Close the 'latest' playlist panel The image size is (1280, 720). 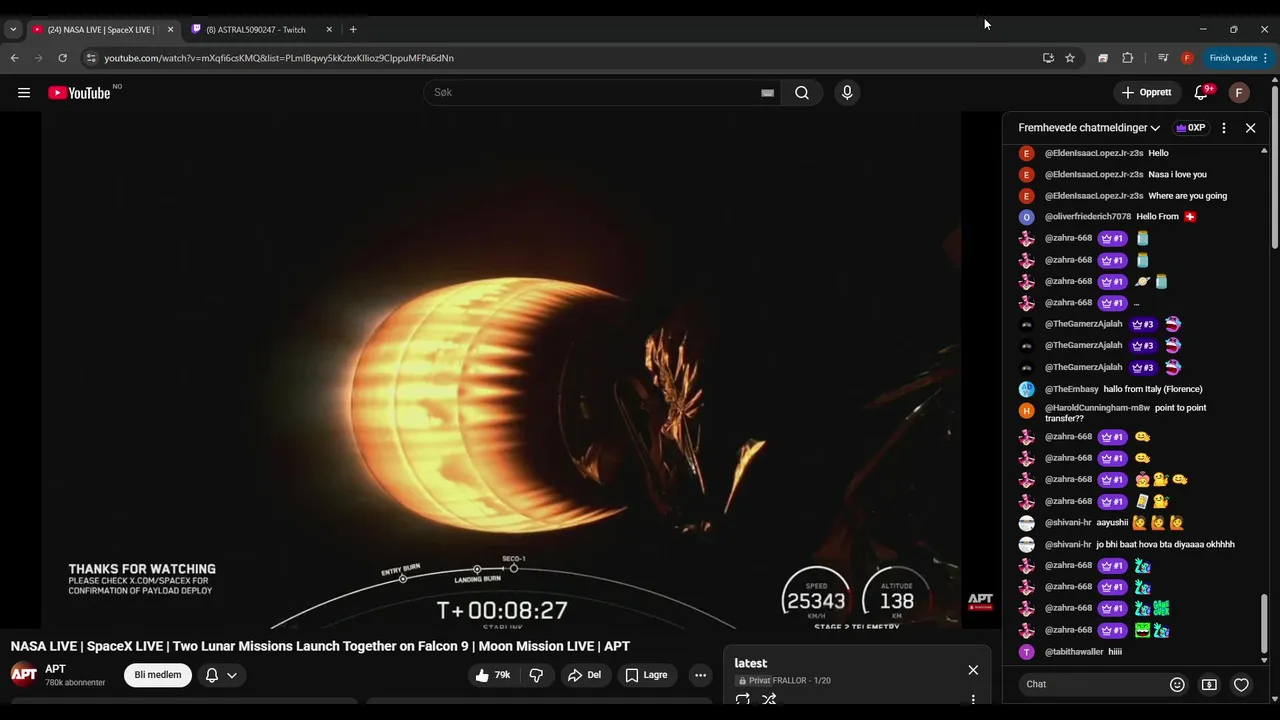pos(973,670)
